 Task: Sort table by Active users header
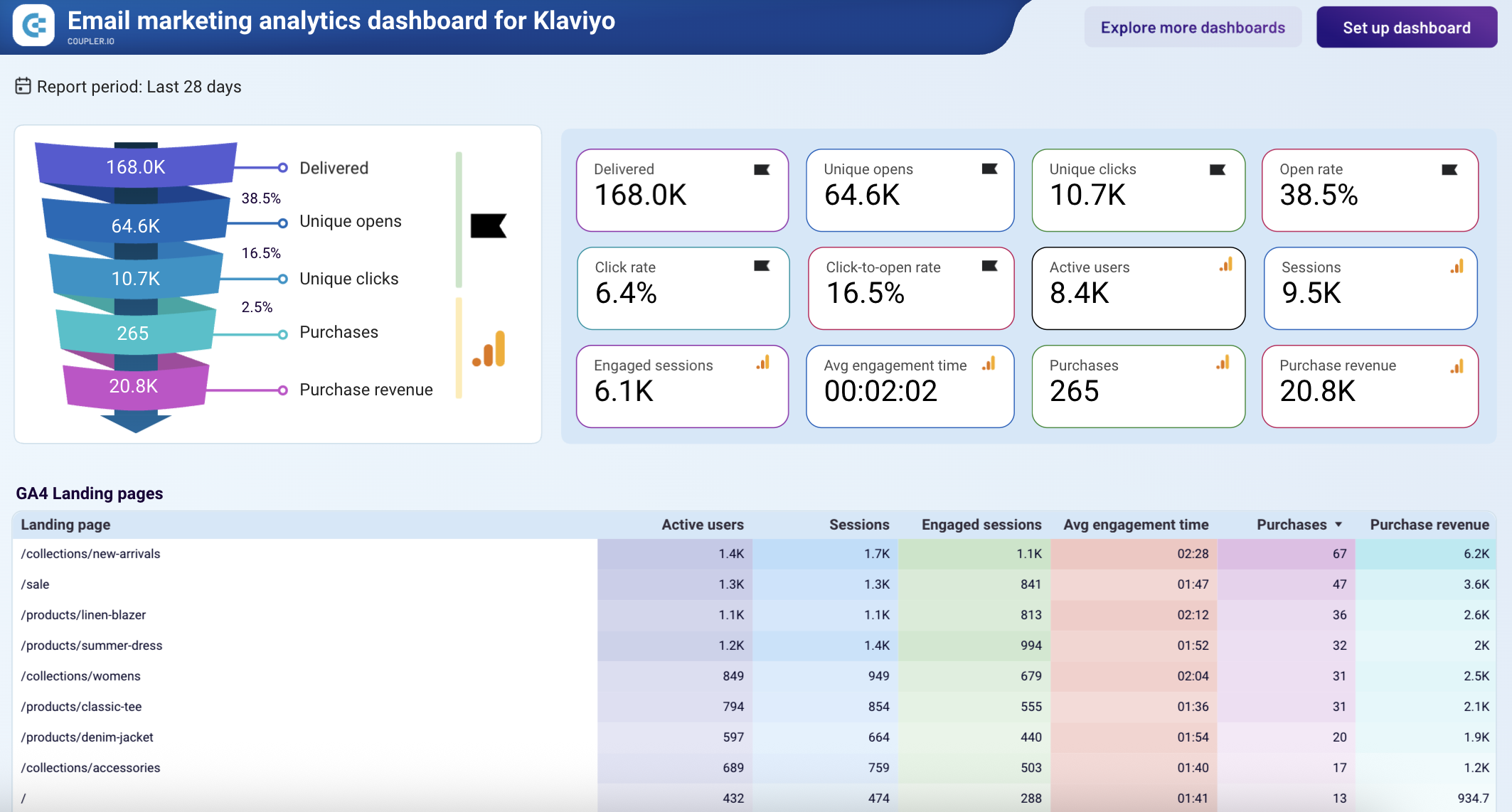[702, 525]
